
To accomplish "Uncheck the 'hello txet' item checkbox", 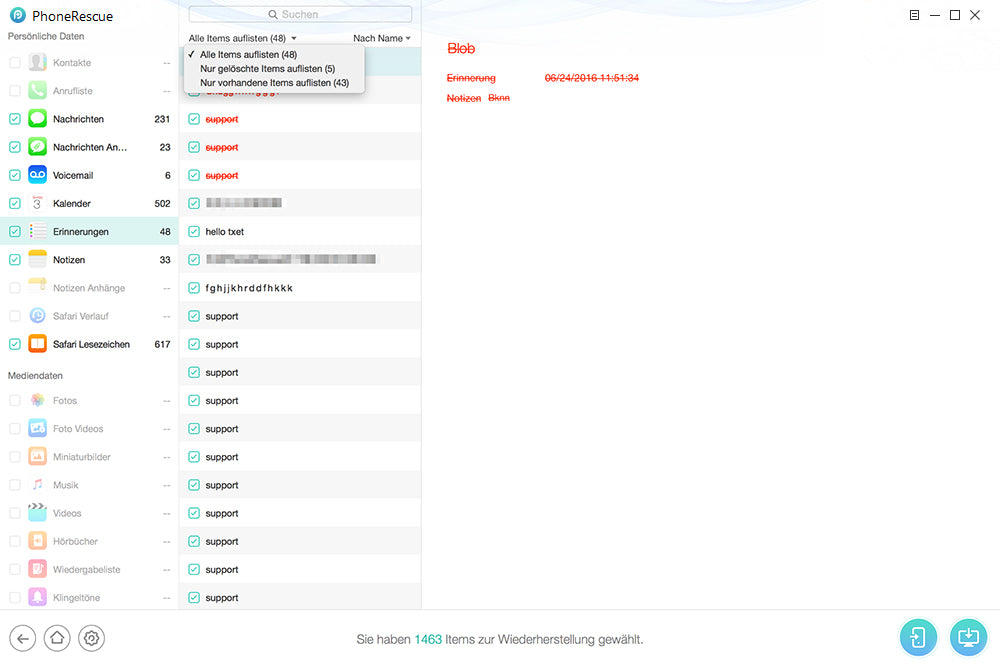I will [x=194, y=232].
